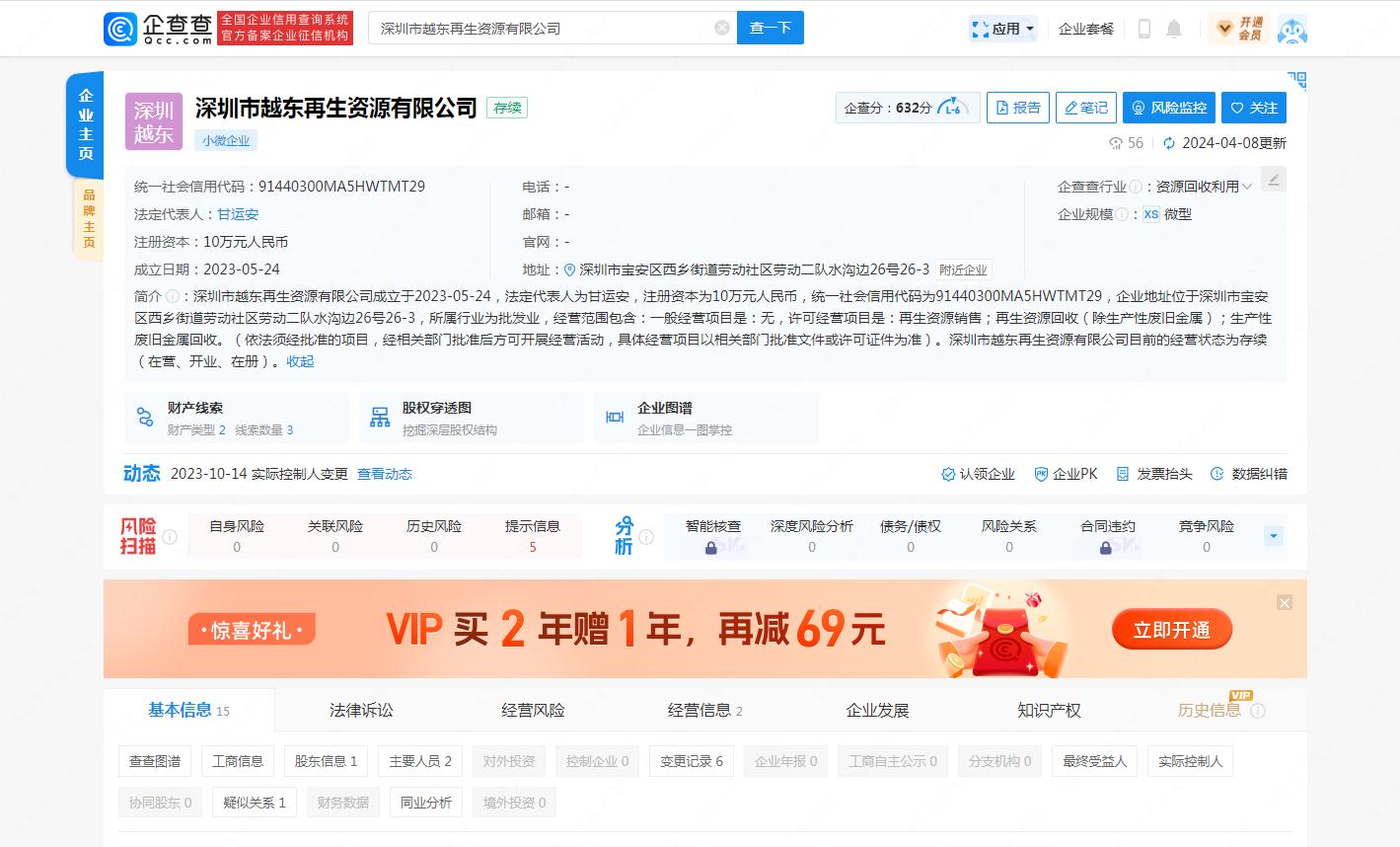
Task: Click the 发票抬头 invoice icon
Action: tap(1155, 474)
